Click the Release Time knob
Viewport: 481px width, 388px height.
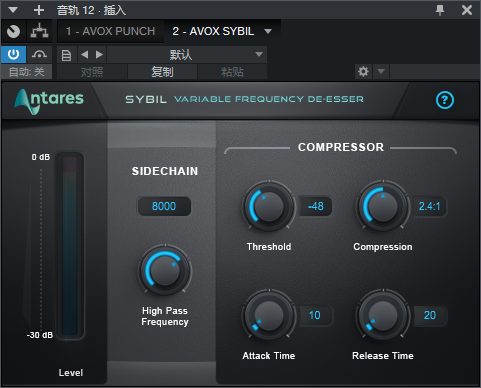[x=383, y=315]
